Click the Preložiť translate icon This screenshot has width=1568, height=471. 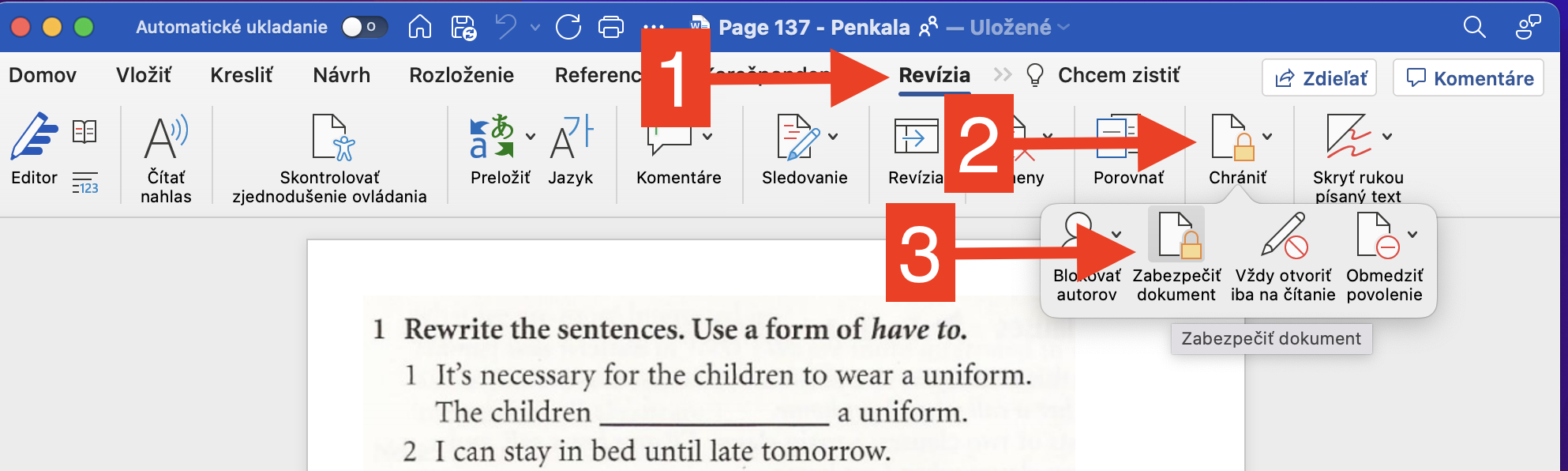tap(492, 138)
